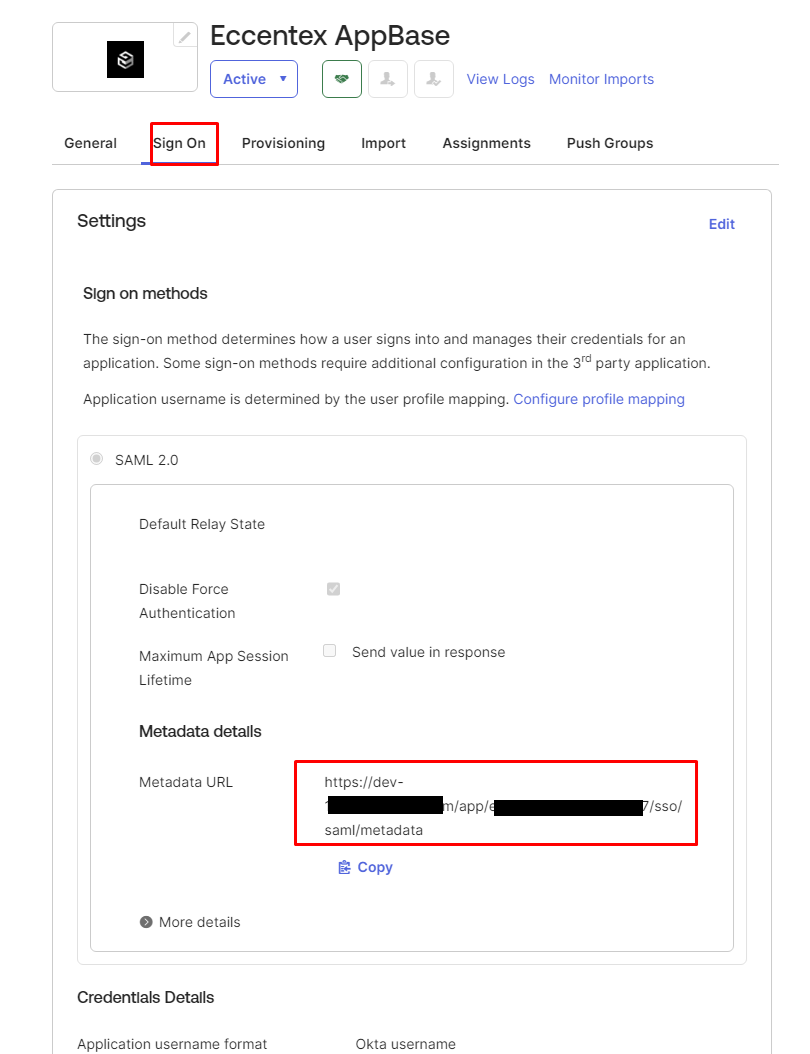Click the More details arrow icon

tap(146, 922)
